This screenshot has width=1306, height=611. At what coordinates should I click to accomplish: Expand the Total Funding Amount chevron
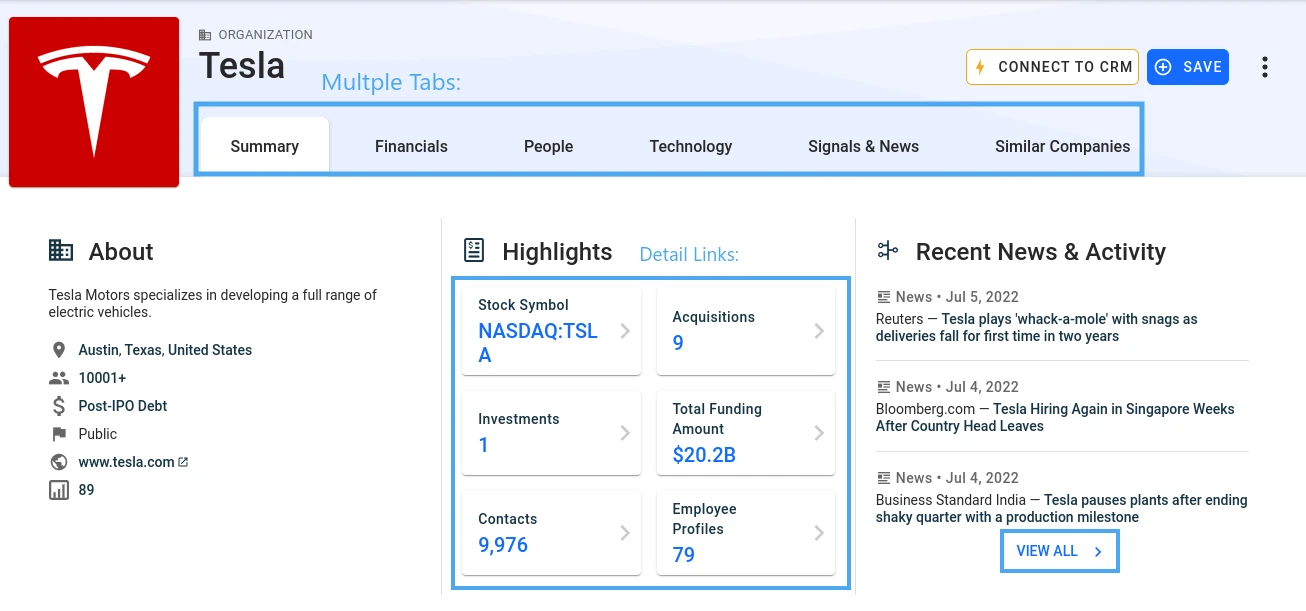tap(819, 433)
